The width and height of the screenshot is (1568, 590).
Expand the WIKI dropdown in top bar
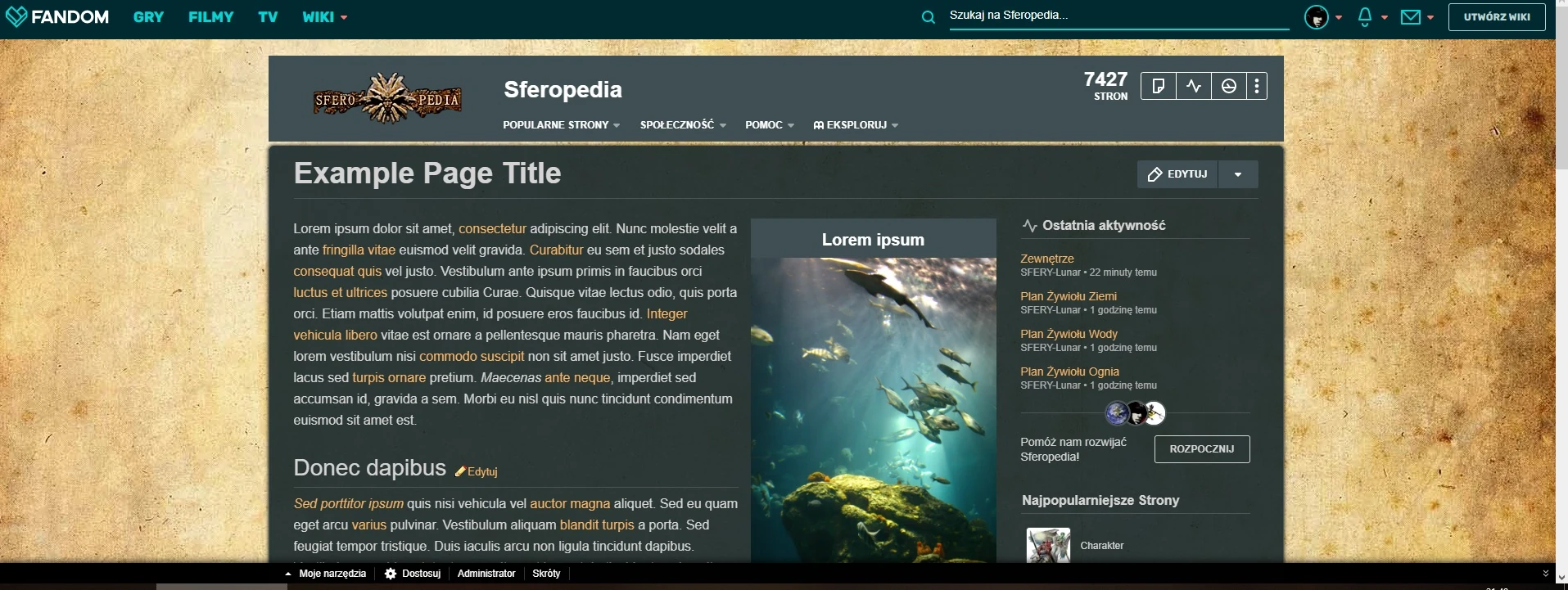pyautogui.click(x=325, y=17)
